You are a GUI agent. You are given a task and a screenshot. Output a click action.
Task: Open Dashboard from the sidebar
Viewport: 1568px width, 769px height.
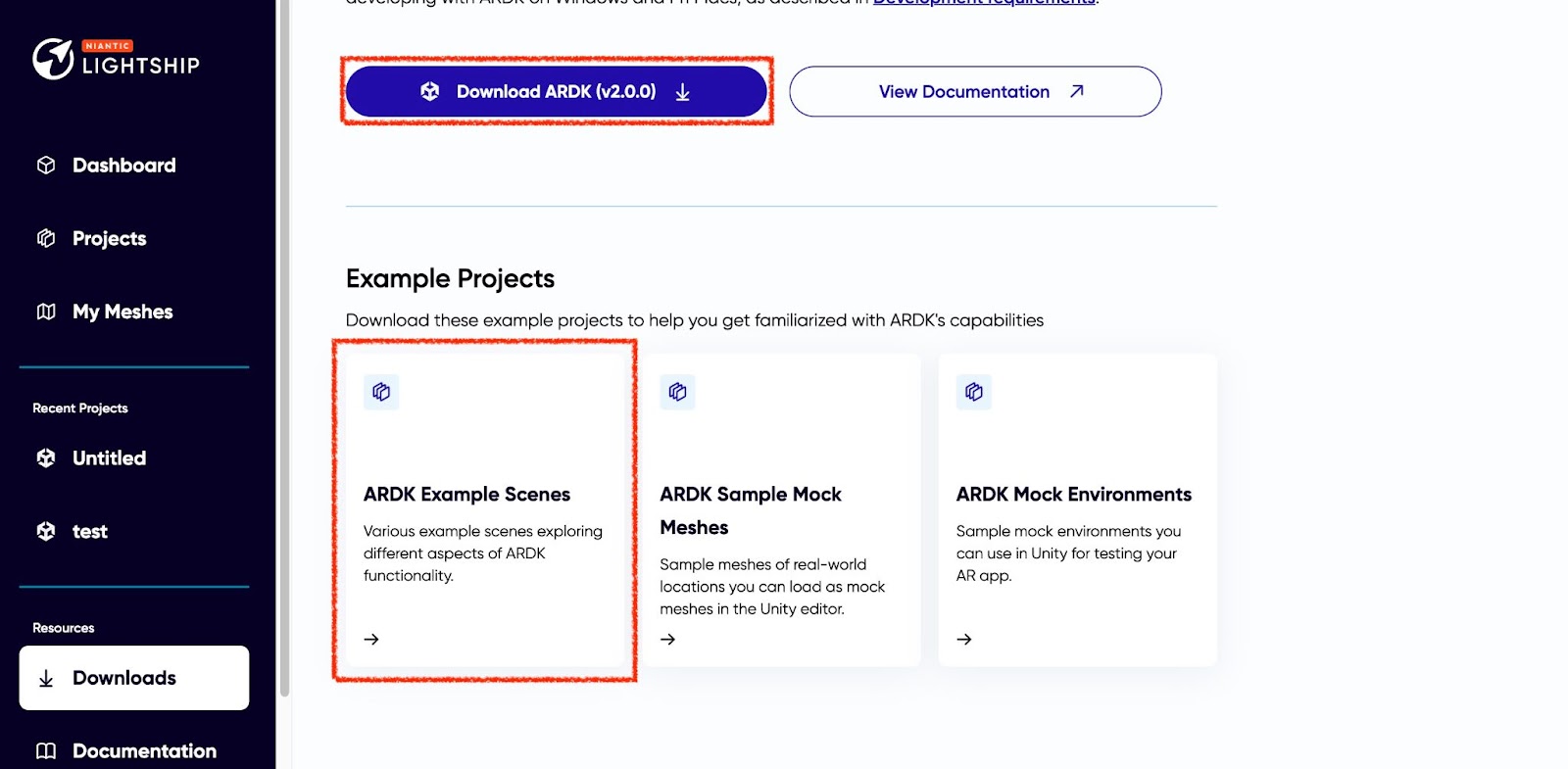[x=123, y=166]
